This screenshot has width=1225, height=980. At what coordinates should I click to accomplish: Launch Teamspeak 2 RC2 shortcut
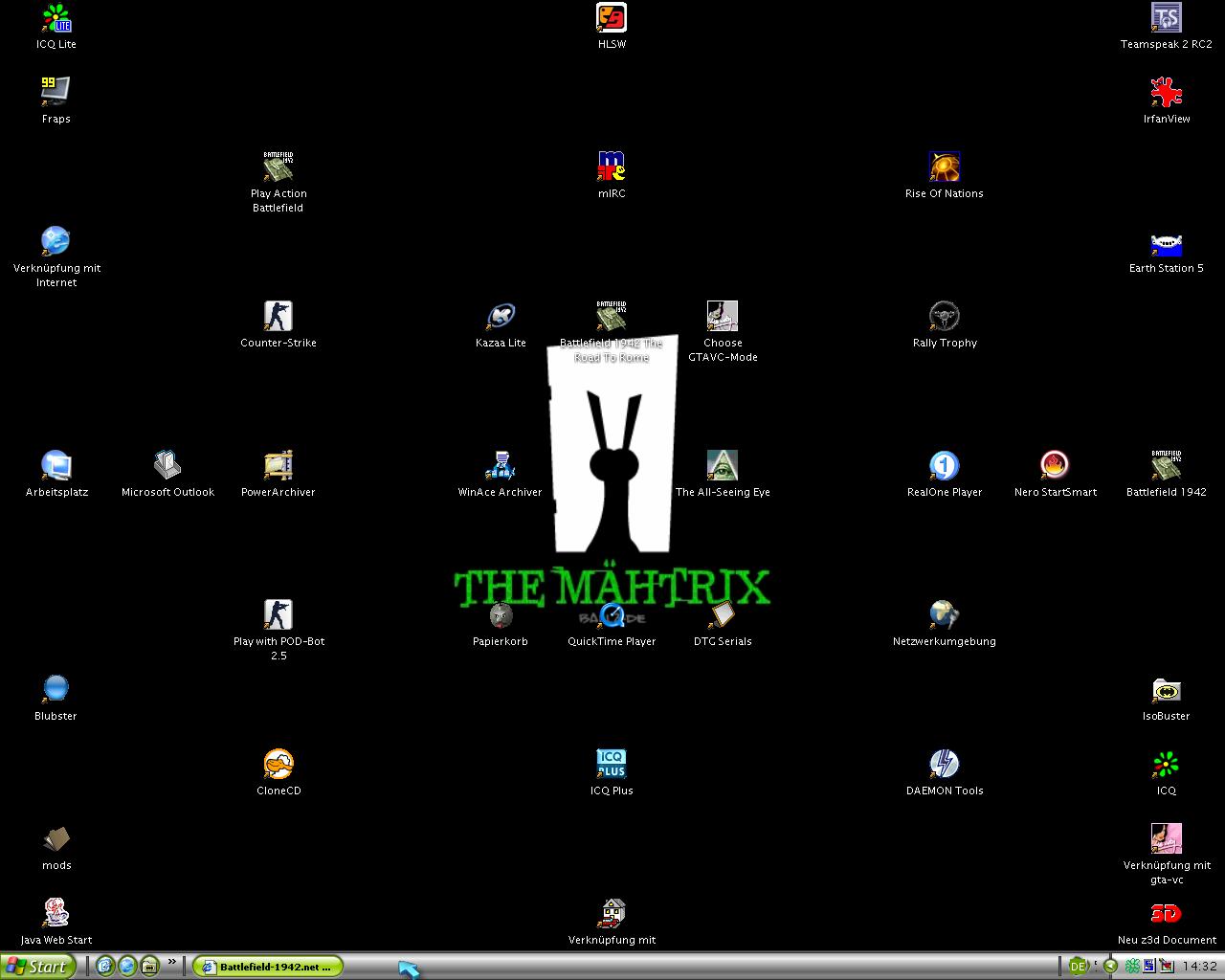[1166, 27]
